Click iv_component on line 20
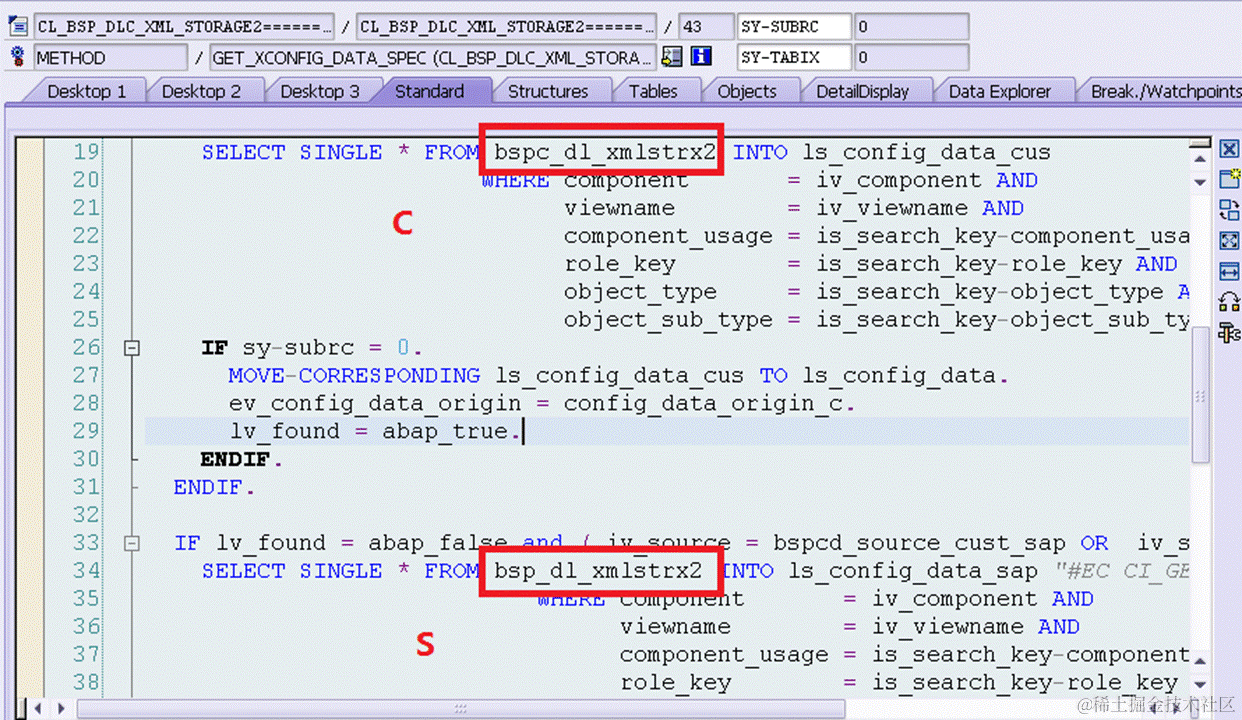This screenshot has height=720, width=1242. point(899,180)
